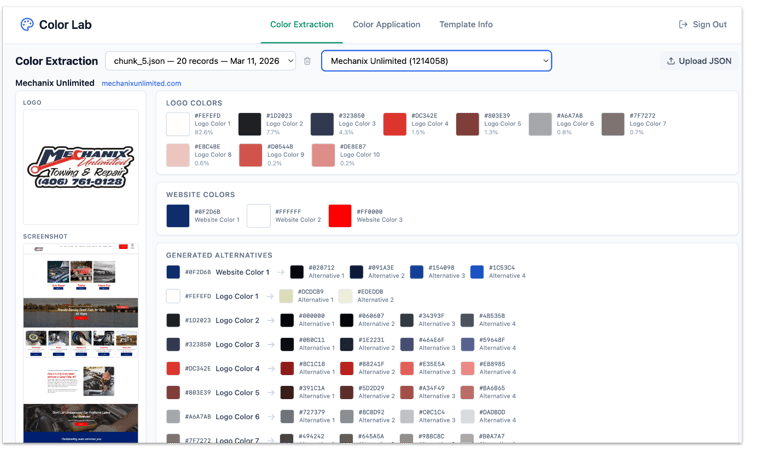This screenshot has height=458, width=768.
Task: Pick the navy #0F2D6B Website Color 1 swatch
Action: click(178, 216)
